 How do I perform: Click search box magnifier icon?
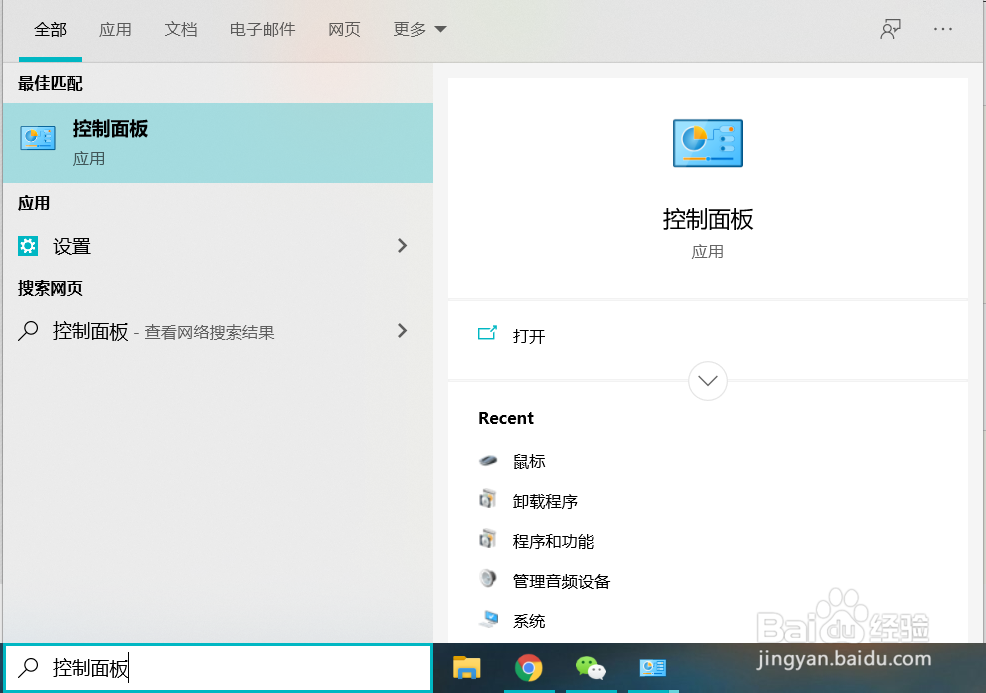(28, 667)
